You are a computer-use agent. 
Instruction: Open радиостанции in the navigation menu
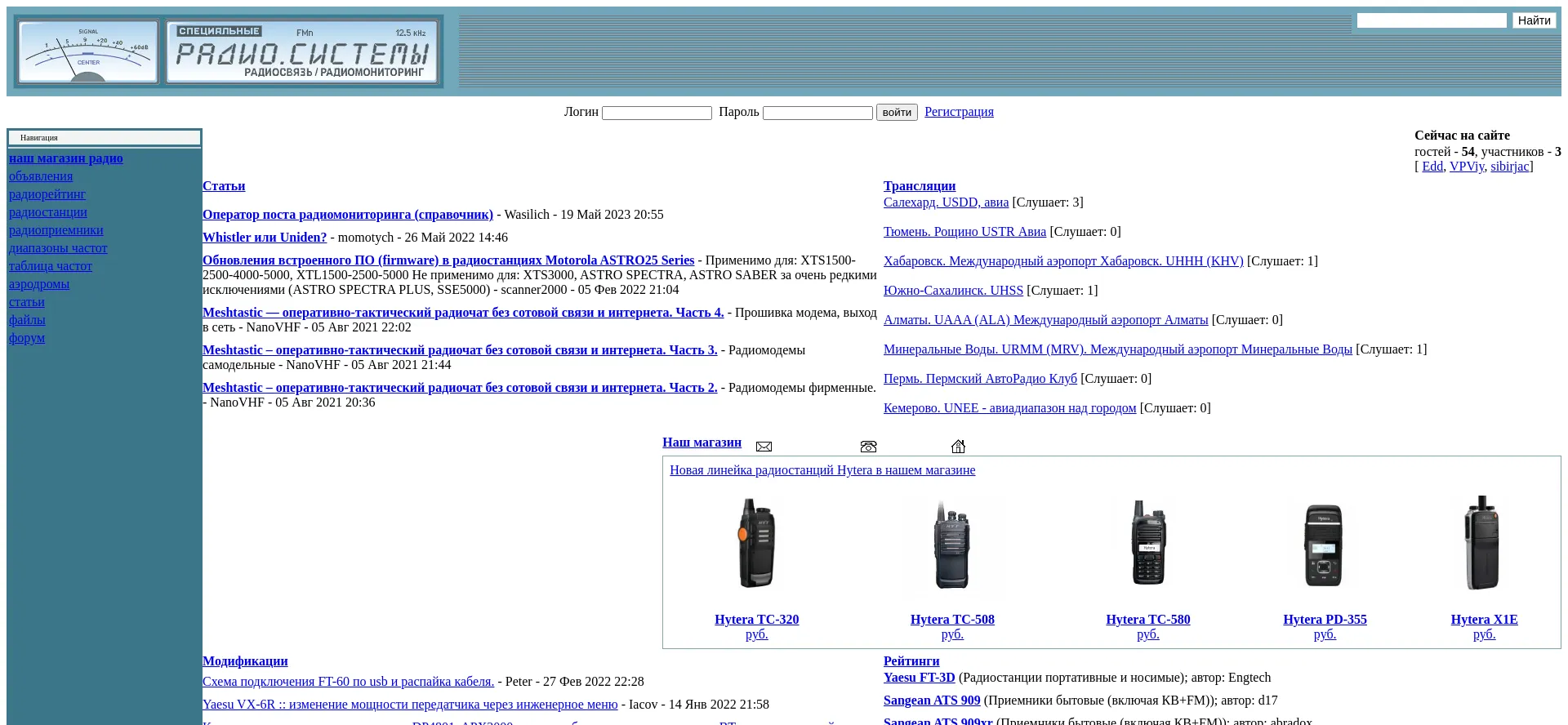pyautogui.click(x=48, y=212)
